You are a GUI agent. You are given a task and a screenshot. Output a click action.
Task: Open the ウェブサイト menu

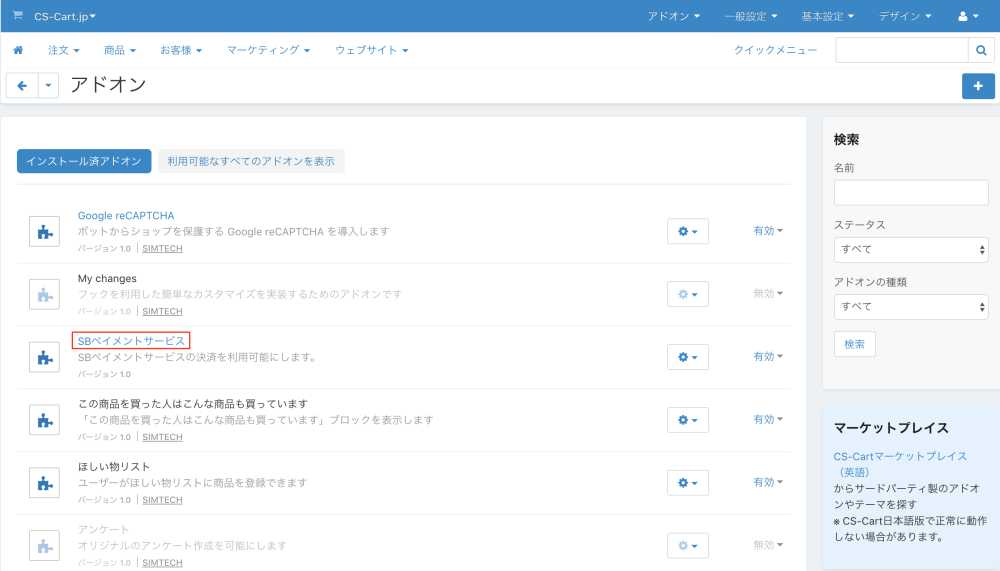point(372,50)
